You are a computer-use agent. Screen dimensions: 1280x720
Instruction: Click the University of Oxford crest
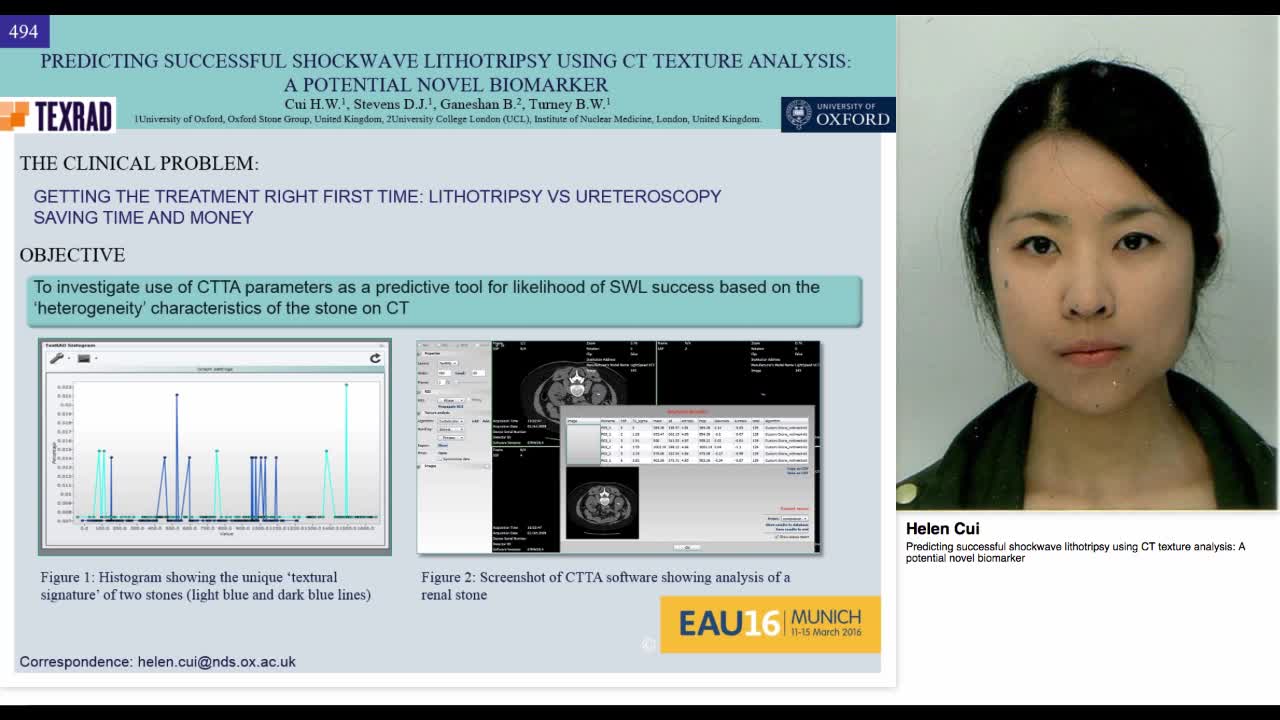(800, 113)
